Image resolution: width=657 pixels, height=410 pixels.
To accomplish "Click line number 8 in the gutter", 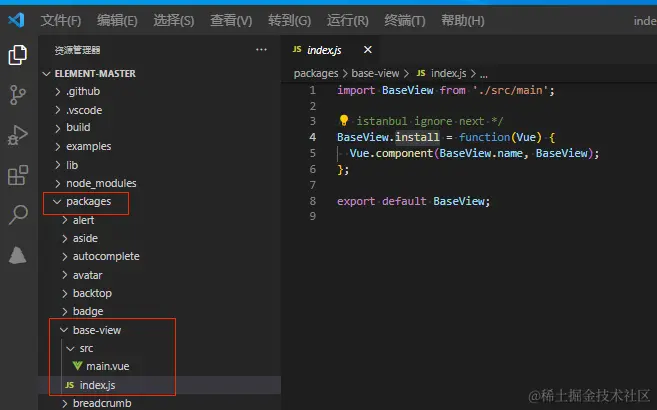I will (x=313, y=201).
